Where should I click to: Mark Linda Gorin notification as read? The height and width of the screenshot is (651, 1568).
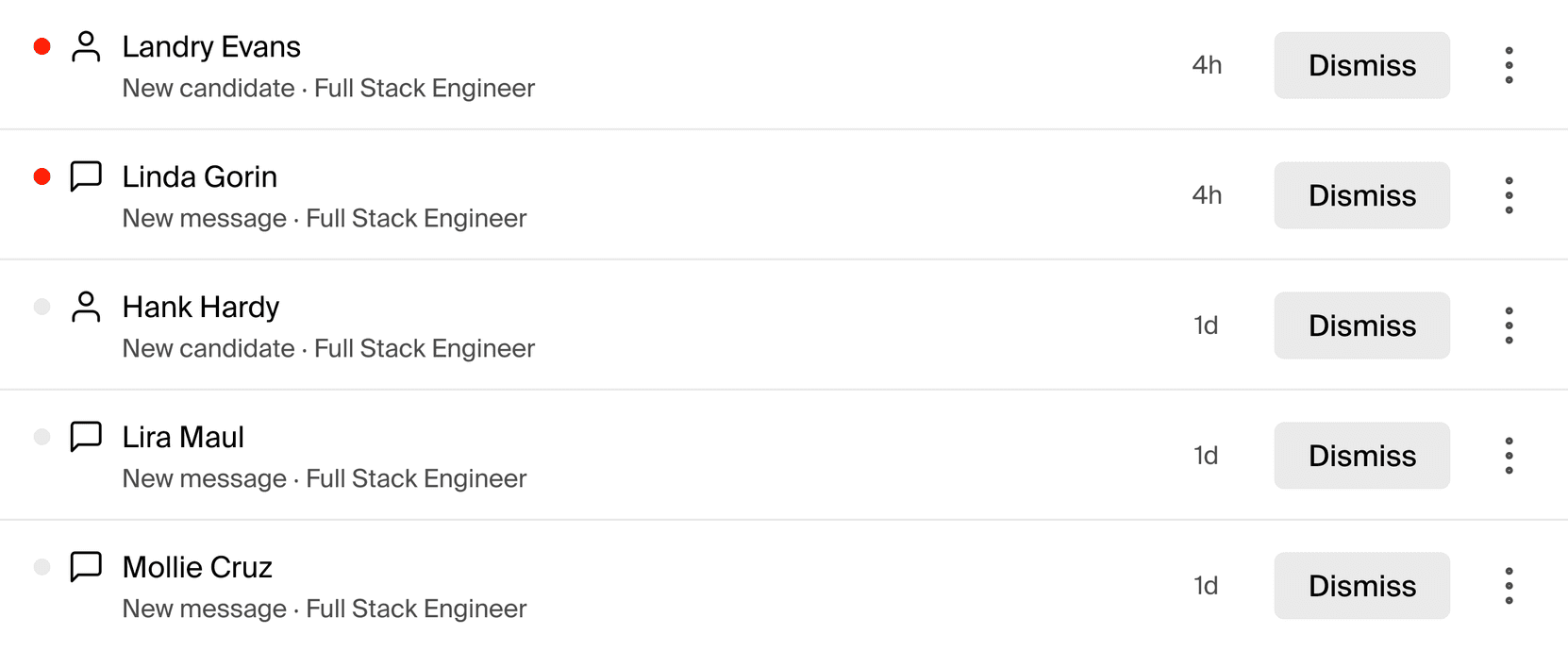click(42, 176)
